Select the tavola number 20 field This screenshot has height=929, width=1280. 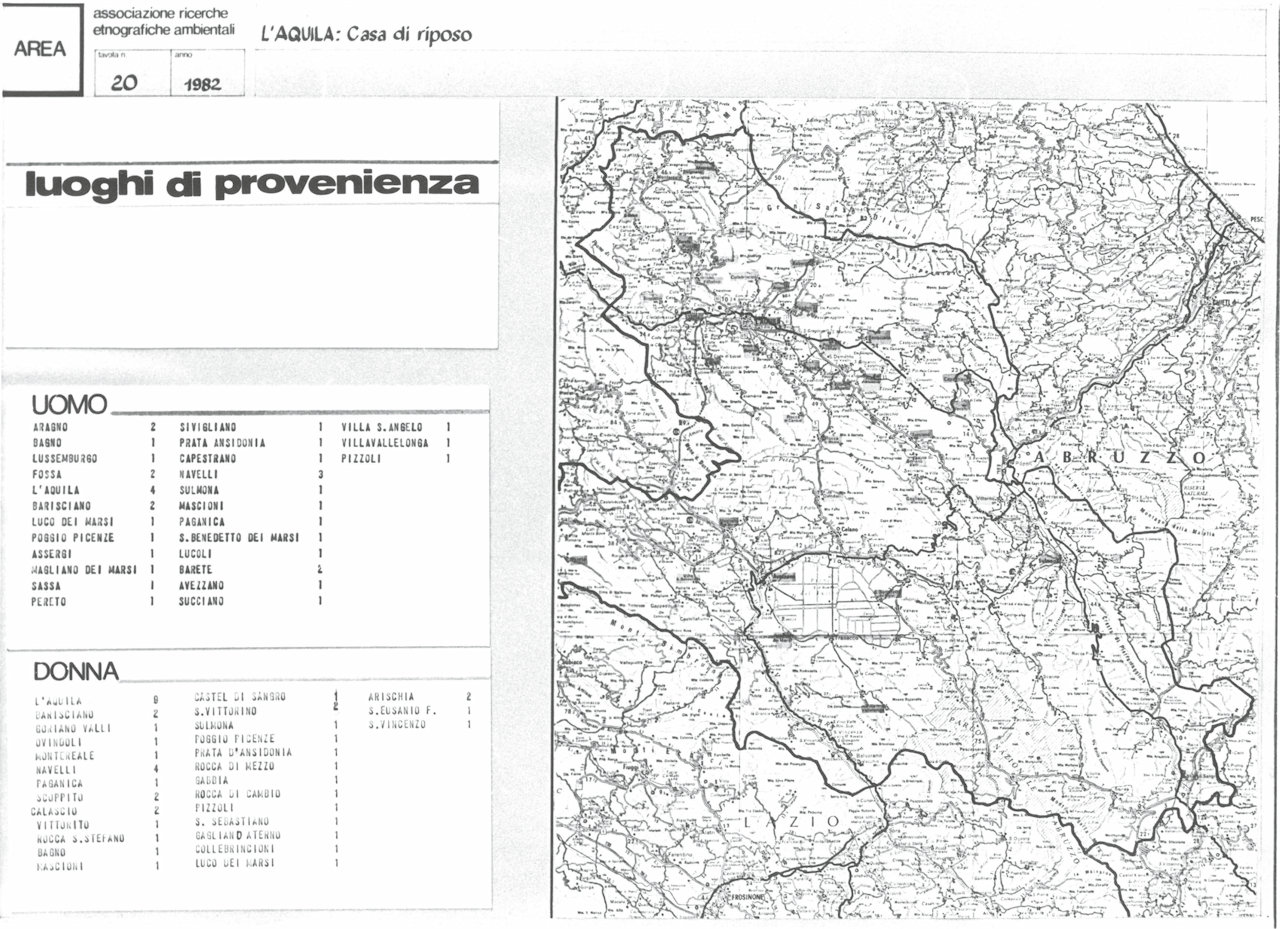click(125, 82)
